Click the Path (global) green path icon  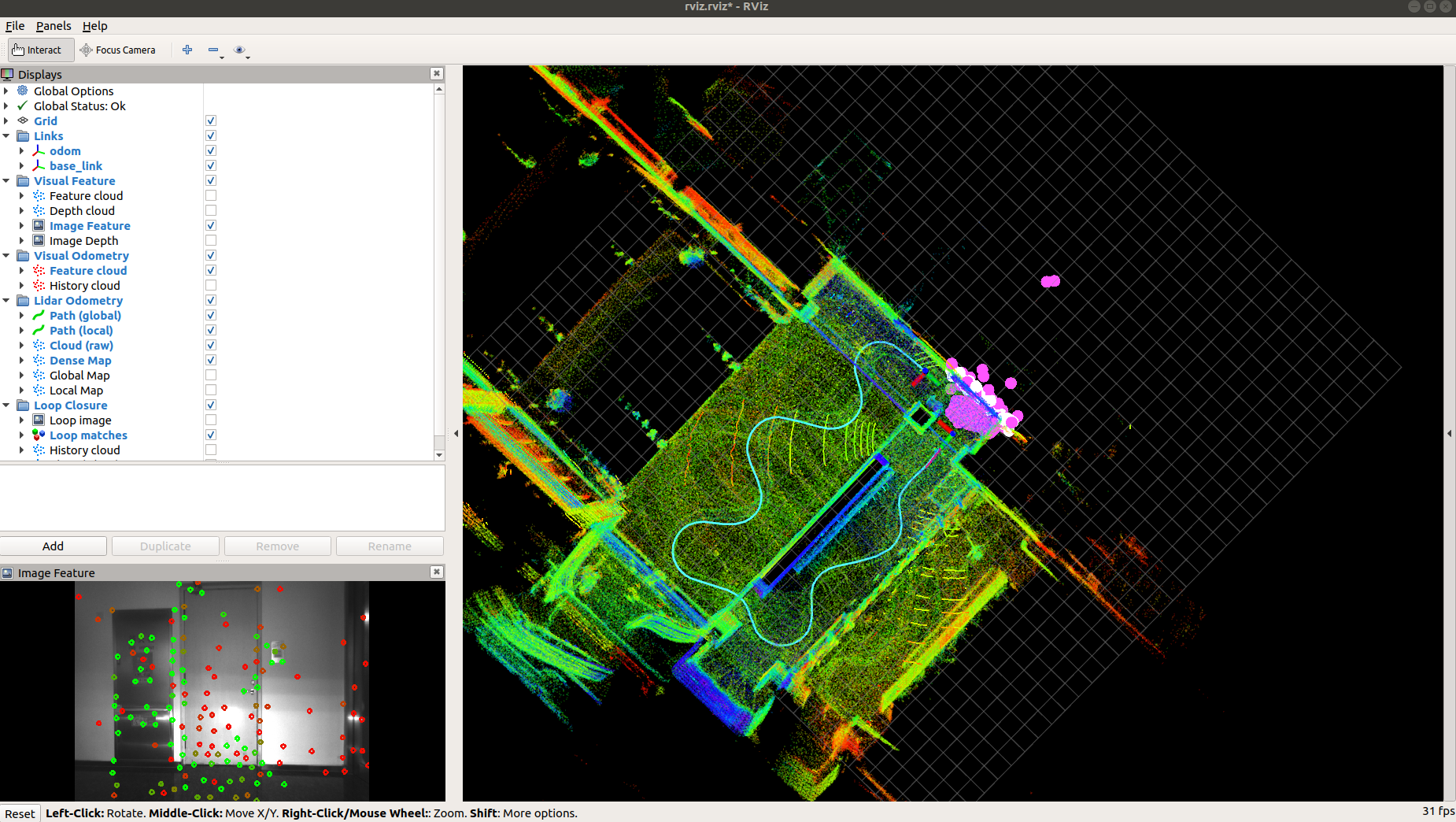point(39,315)
